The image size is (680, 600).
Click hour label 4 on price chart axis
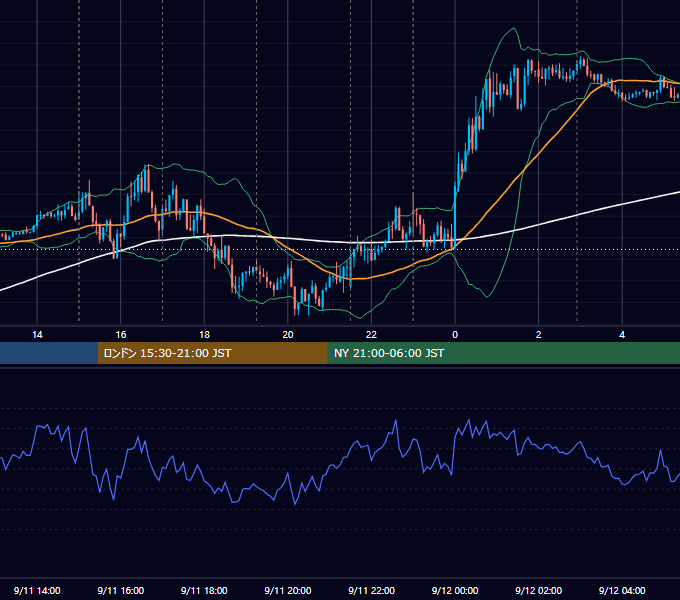(622, 335)
